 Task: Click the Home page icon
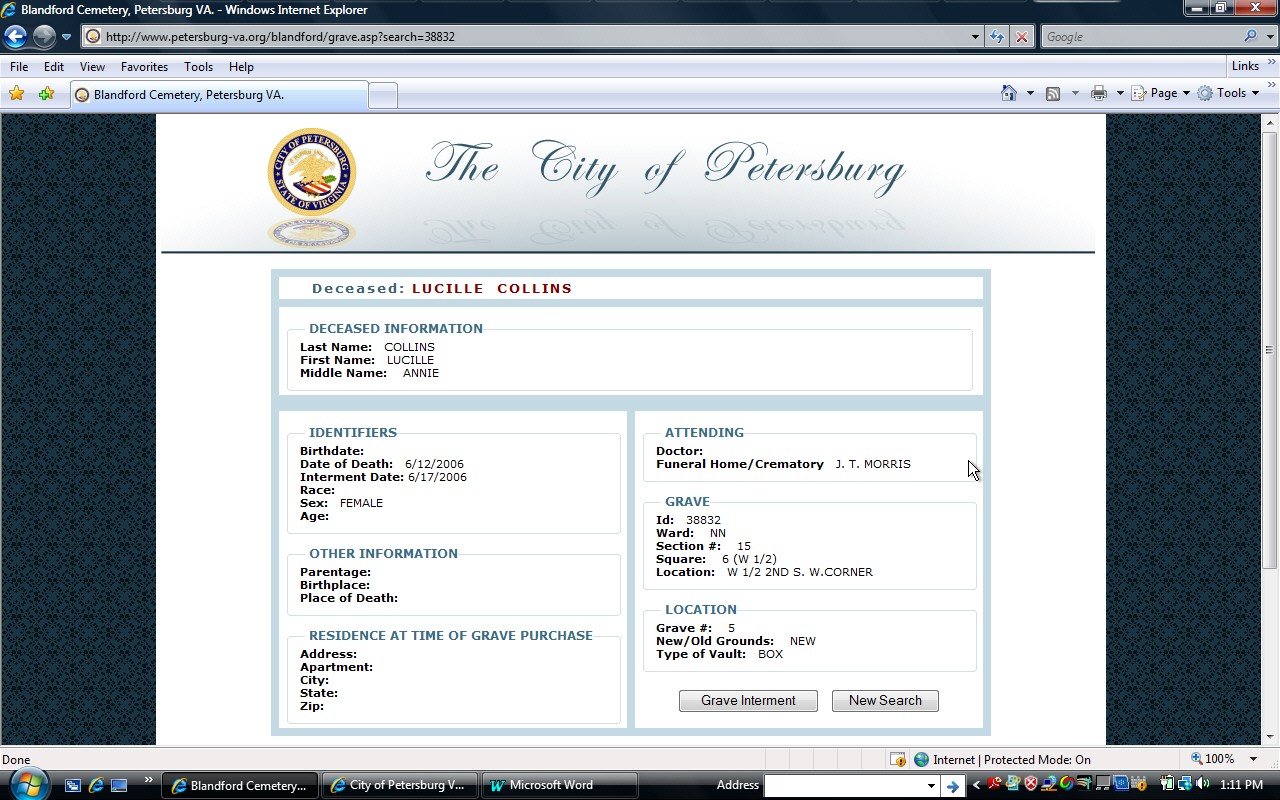tap(1009, 93)
